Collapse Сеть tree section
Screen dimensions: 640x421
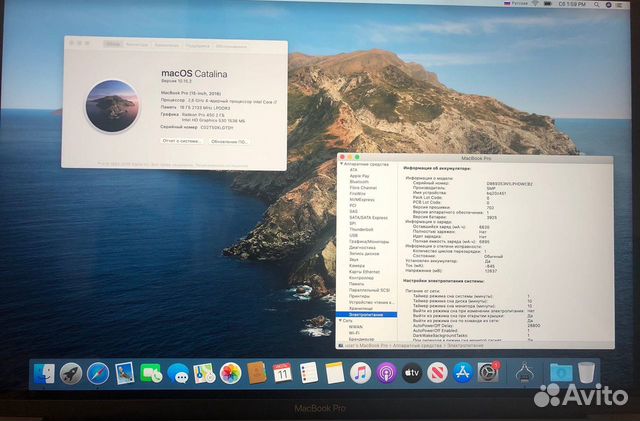(x=340, y=321)
